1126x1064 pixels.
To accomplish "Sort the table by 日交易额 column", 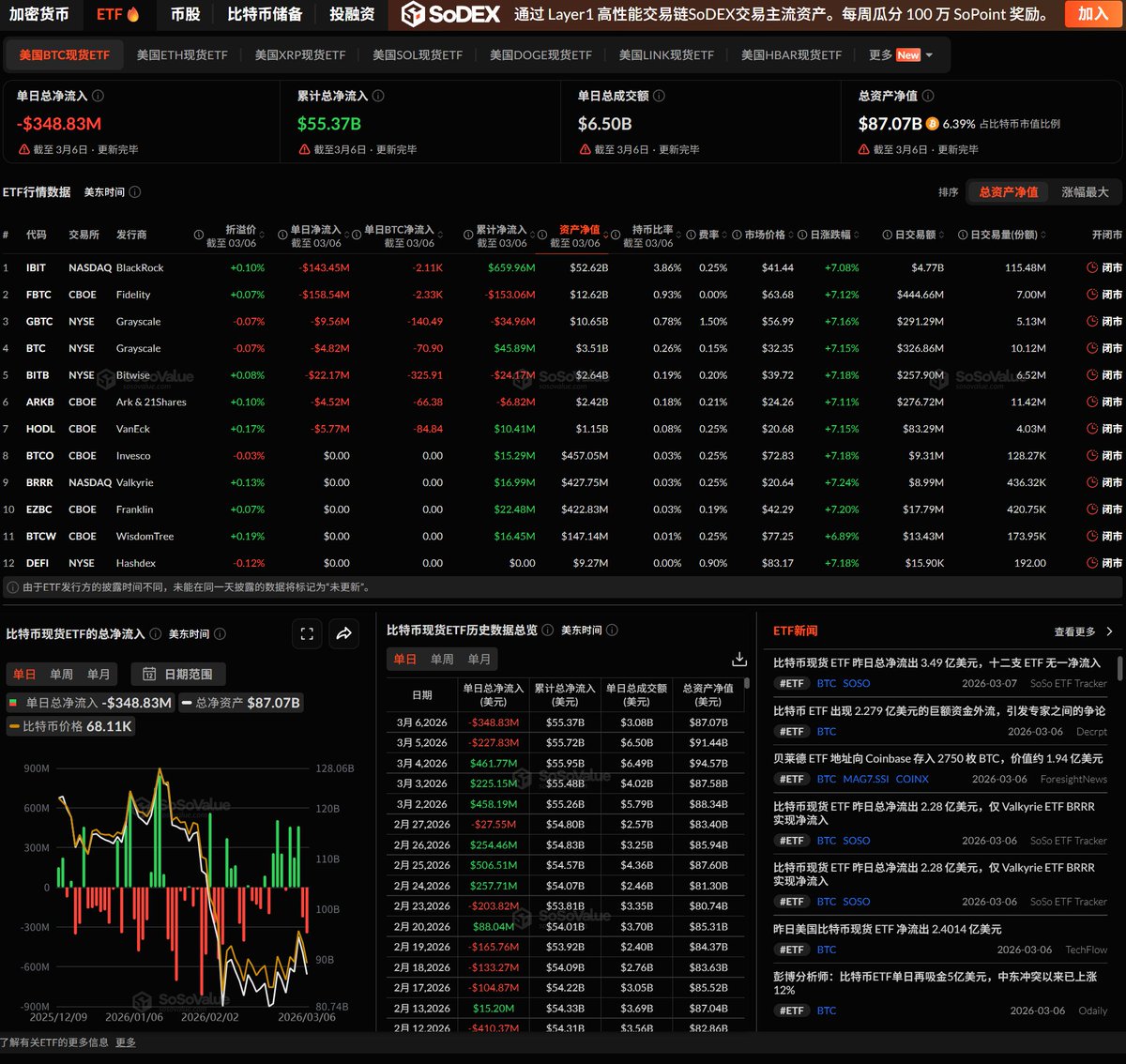I will tap(913, 235).
